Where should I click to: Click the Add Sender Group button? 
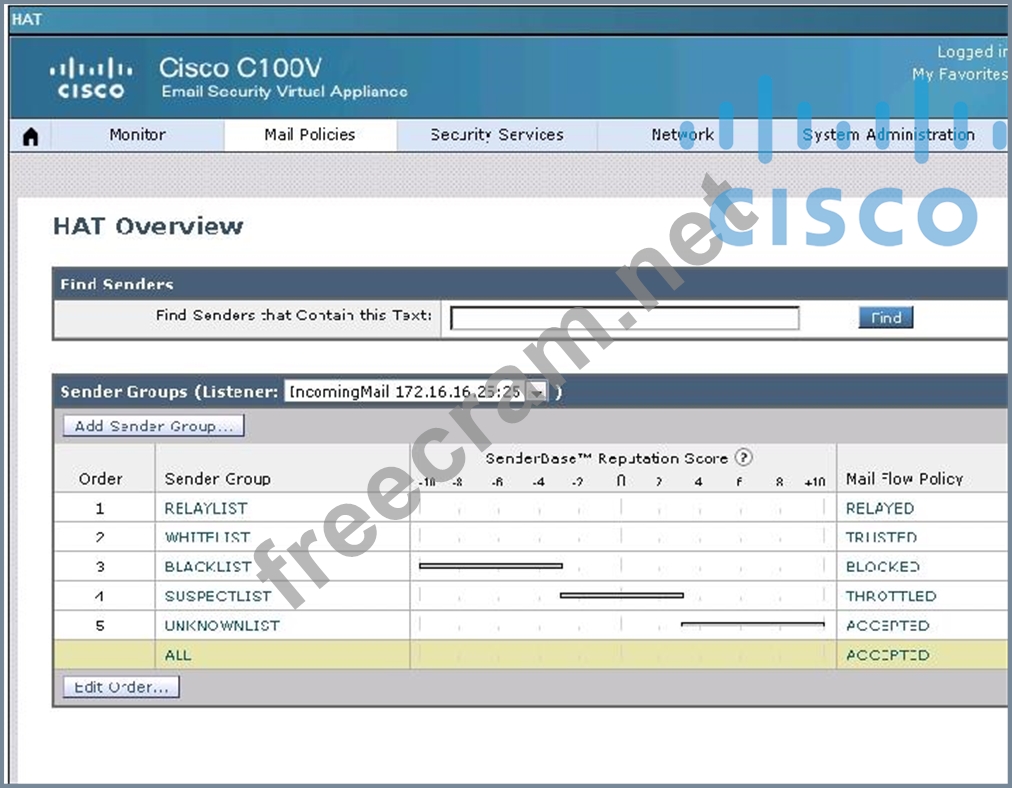pyautogui.click(x=153, y=426)
